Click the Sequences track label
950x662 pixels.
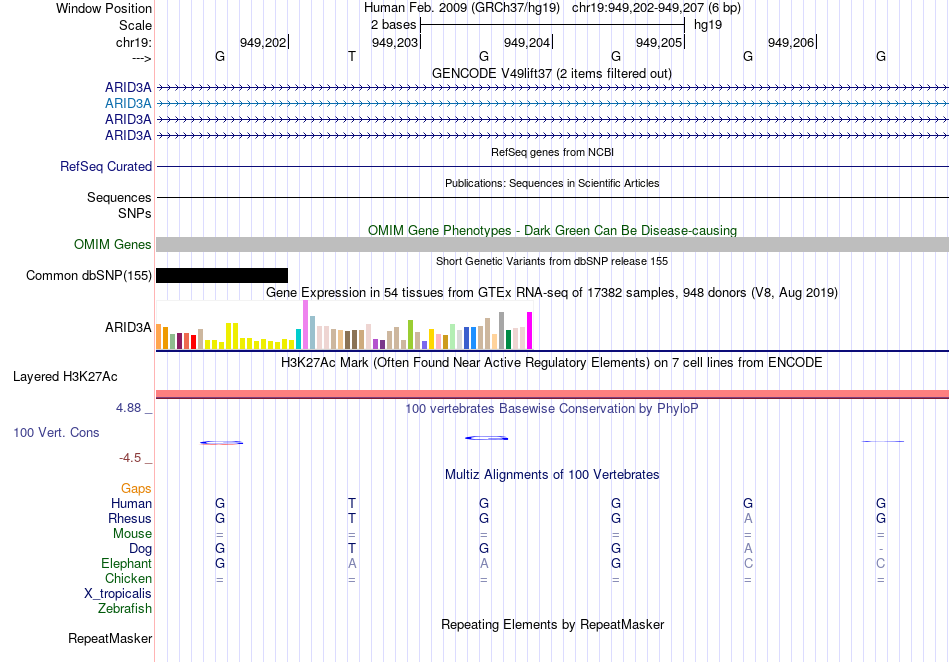click(x=119, y=198)
